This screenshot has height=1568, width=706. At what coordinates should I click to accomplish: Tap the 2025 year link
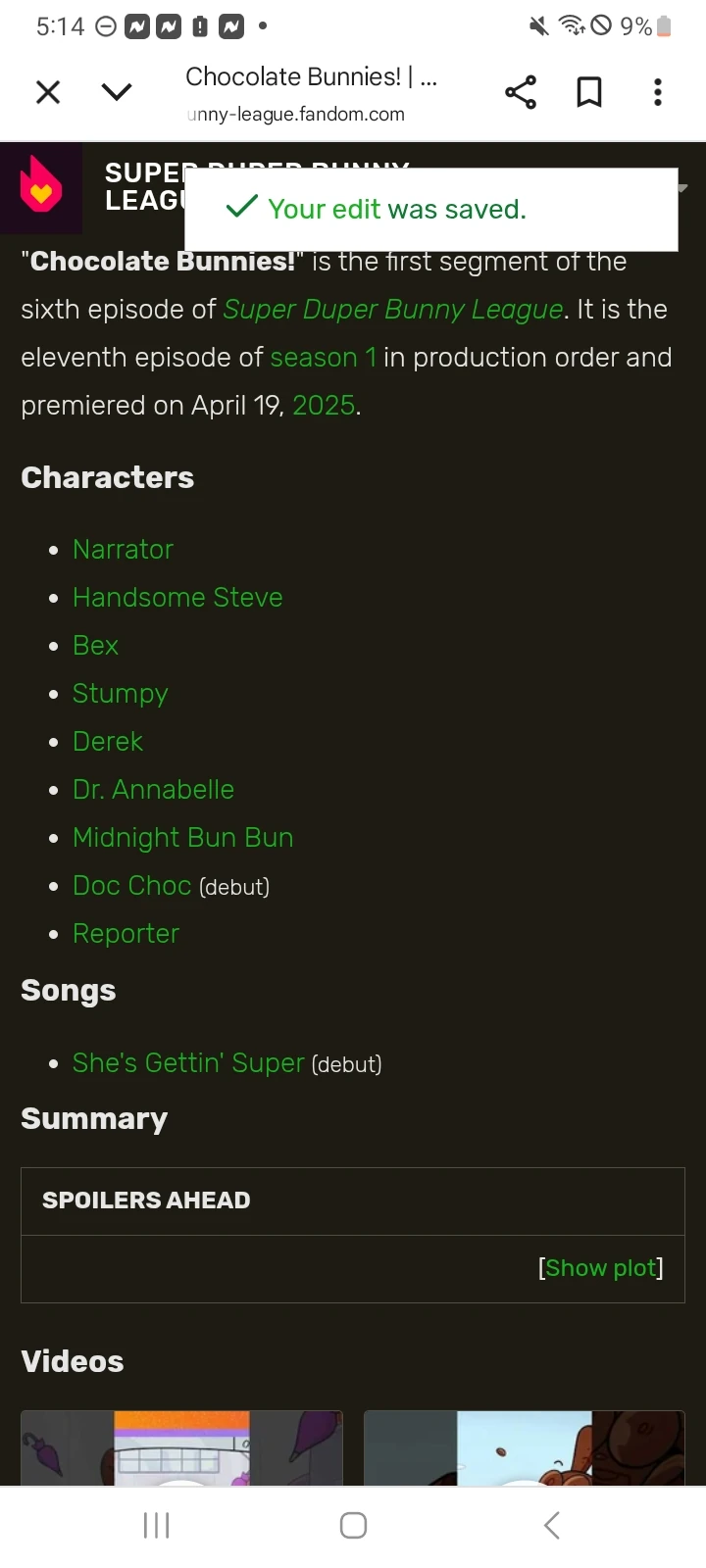(x=324, y=405)
